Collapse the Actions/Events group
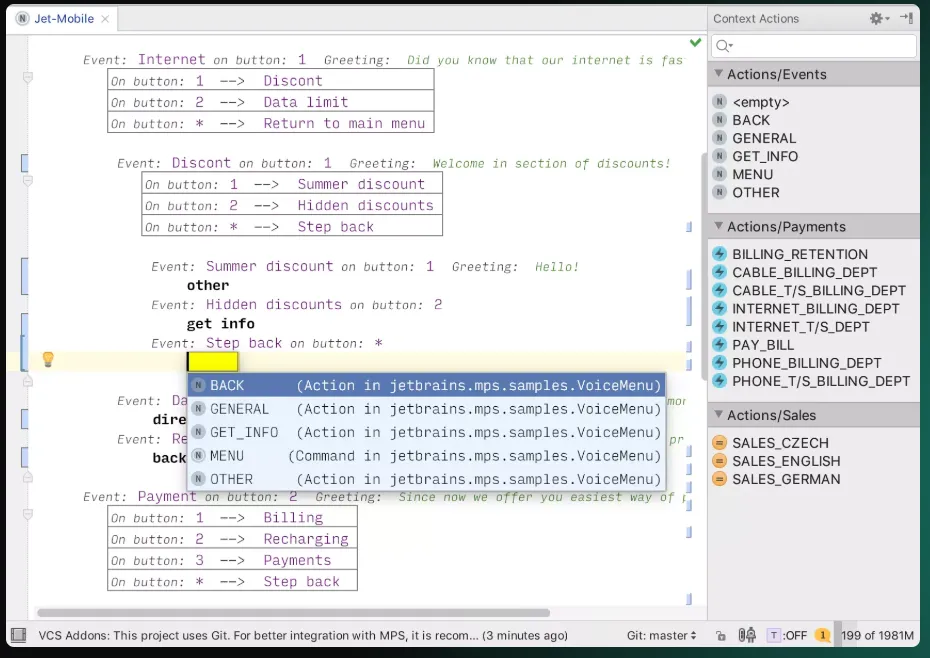 [x=717, y=74]
